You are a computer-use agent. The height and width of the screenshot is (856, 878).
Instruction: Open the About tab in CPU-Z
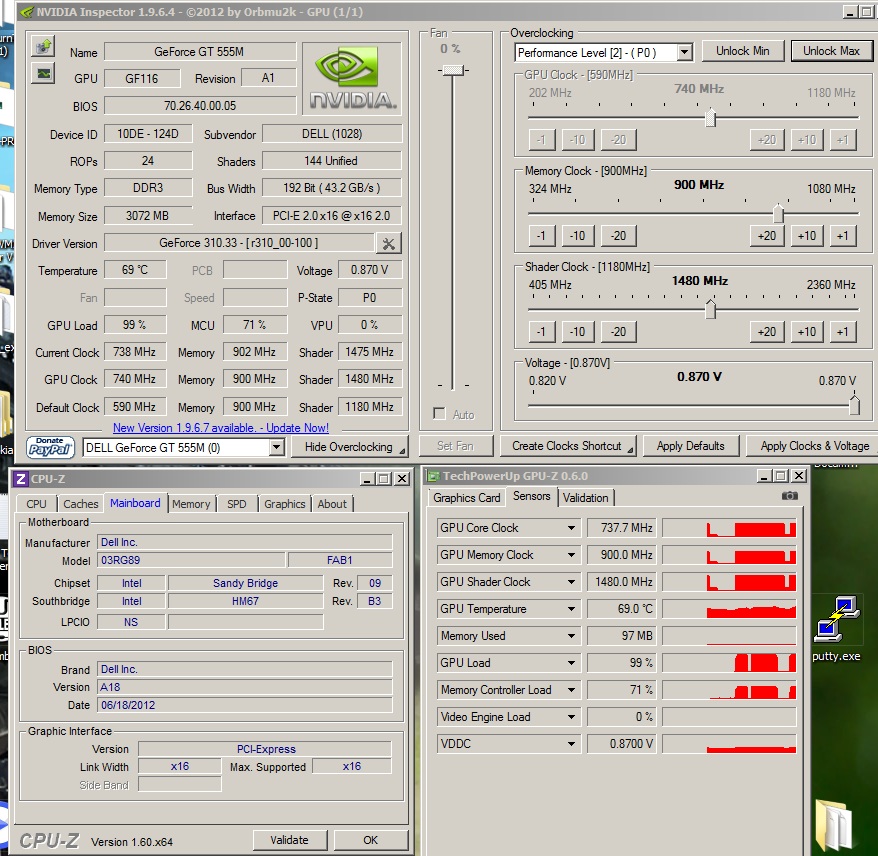pos(332,504)
